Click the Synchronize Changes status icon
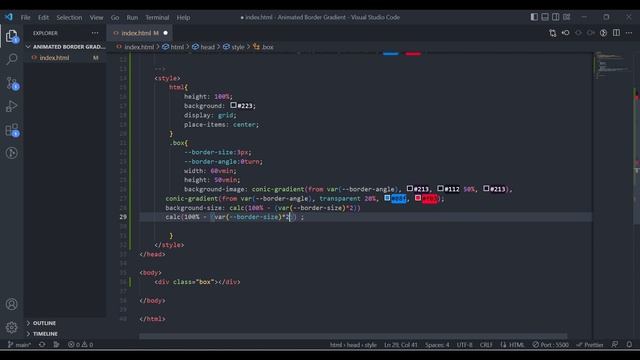This screenshot has height=360, width=640. (42, 344)
